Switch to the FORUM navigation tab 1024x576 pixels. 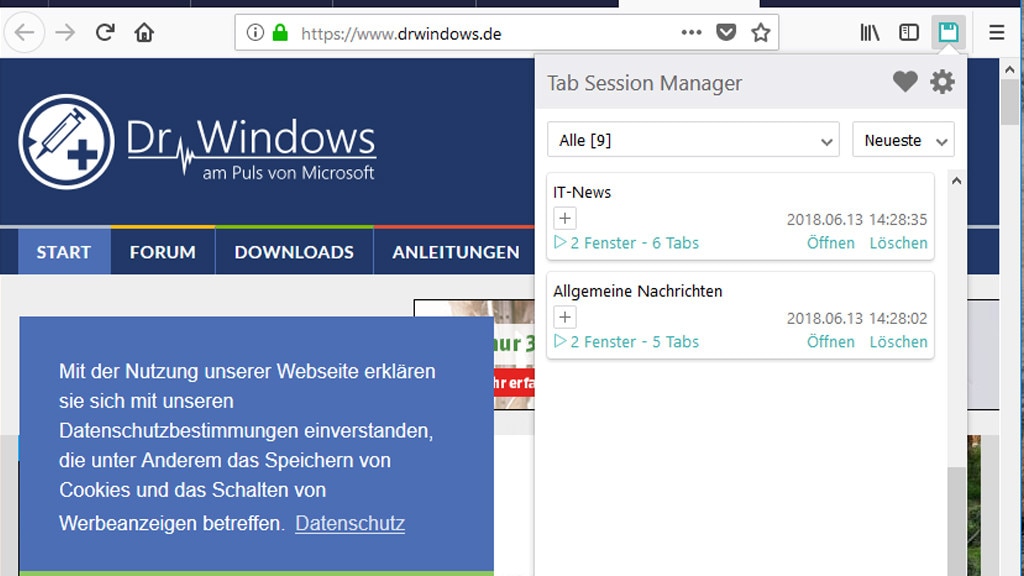pyautogui.click(x=162, y=252)
